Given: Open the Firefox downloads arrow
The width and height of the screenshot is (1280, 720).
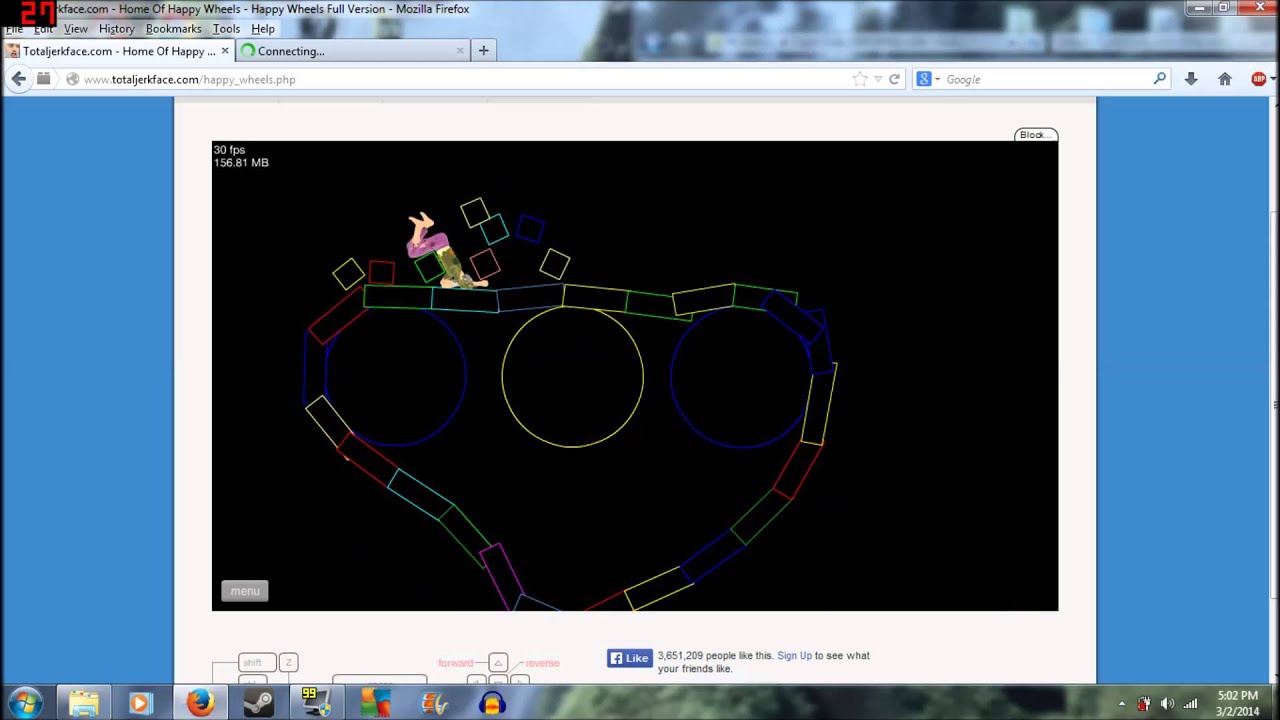Looking at the screenshot, I should 1190,79.
